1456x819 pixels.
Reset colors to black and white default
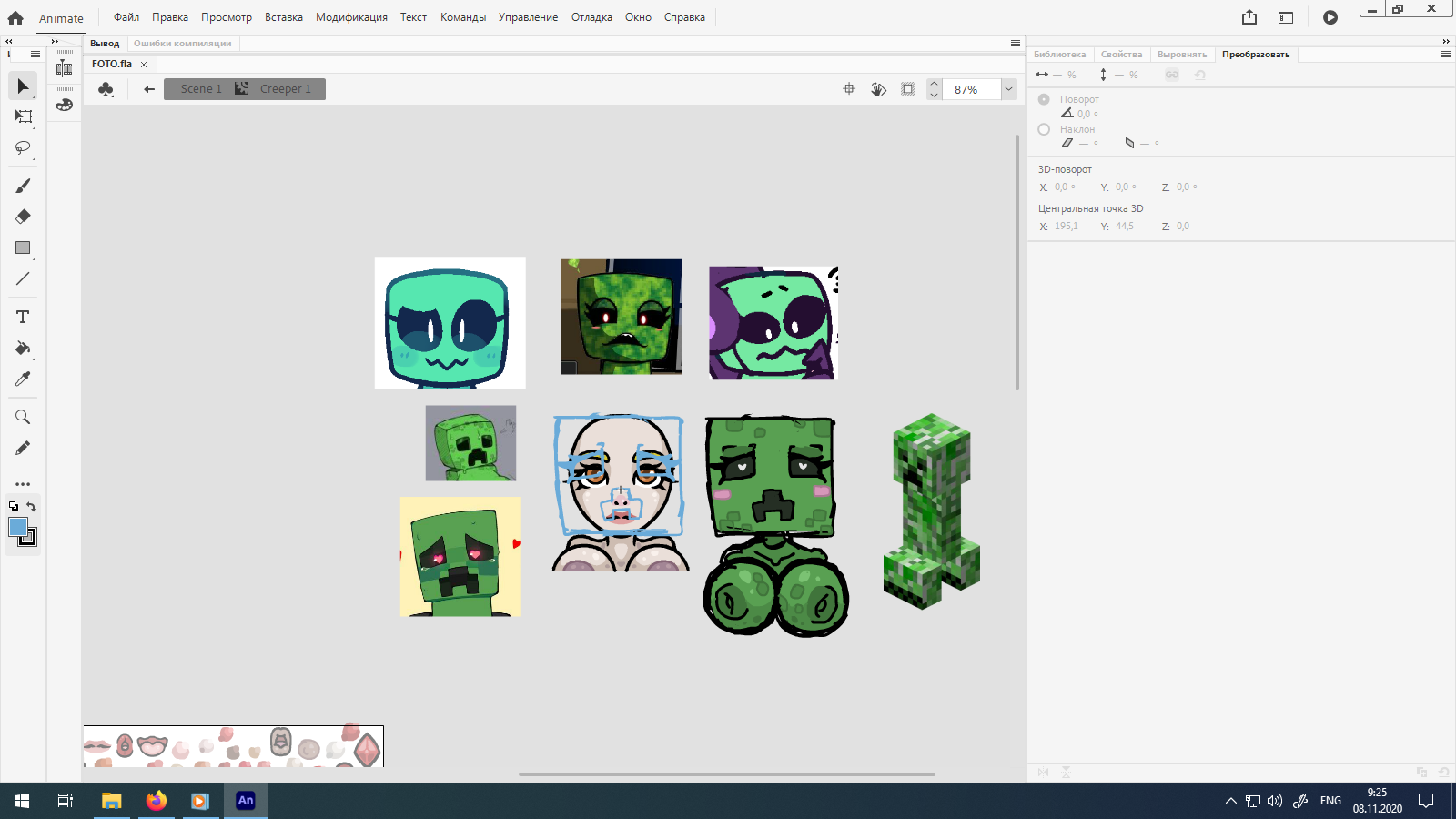pos(14,507)
